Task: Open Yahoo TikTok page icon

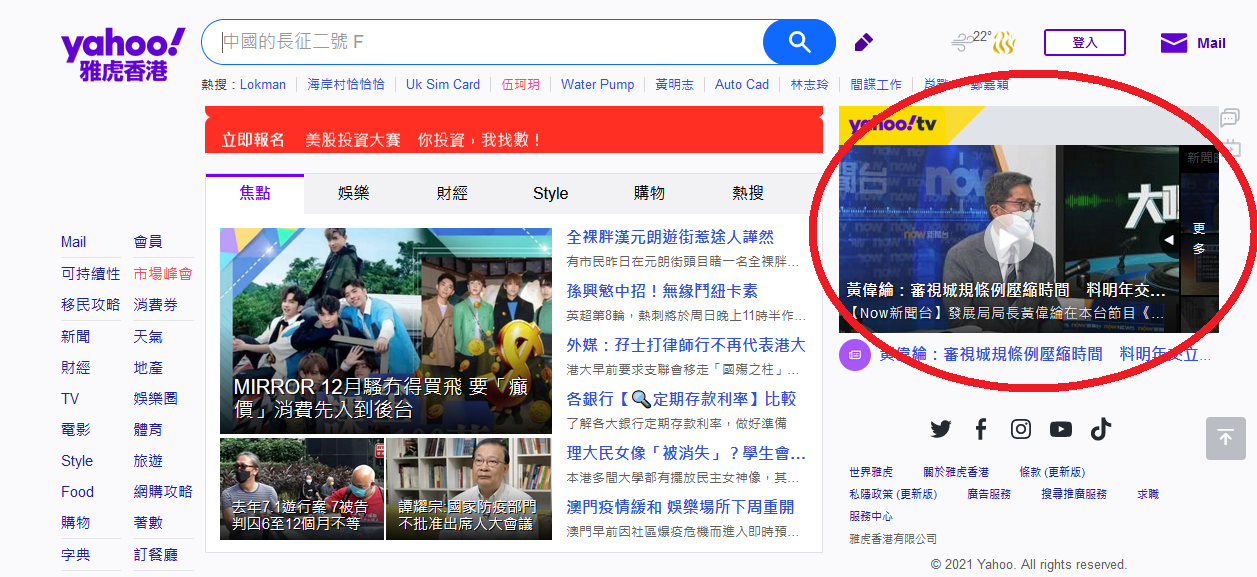Action: [x=1101, y=429]
